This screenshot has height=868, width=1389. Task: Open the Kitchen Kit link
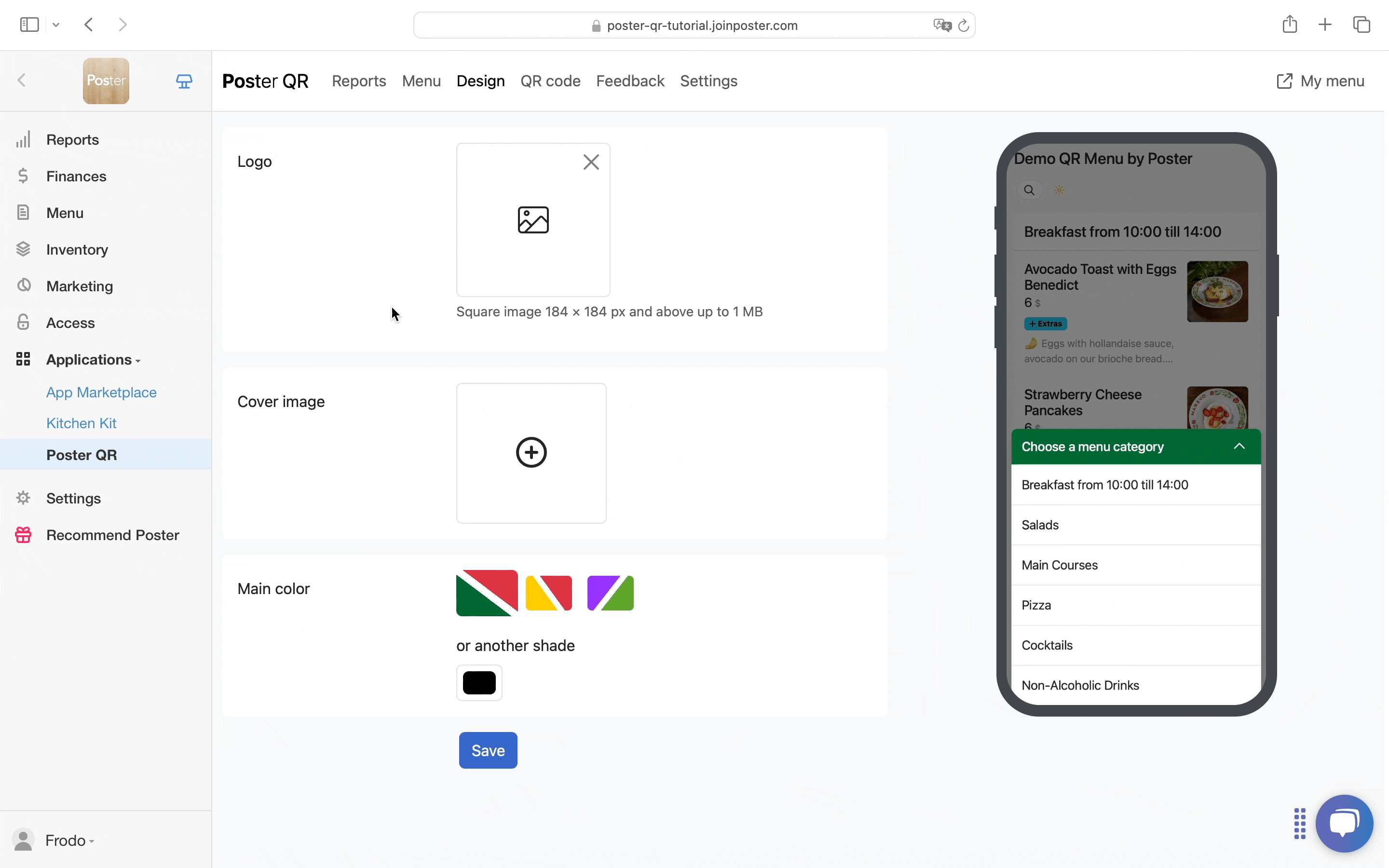[82, 423]
